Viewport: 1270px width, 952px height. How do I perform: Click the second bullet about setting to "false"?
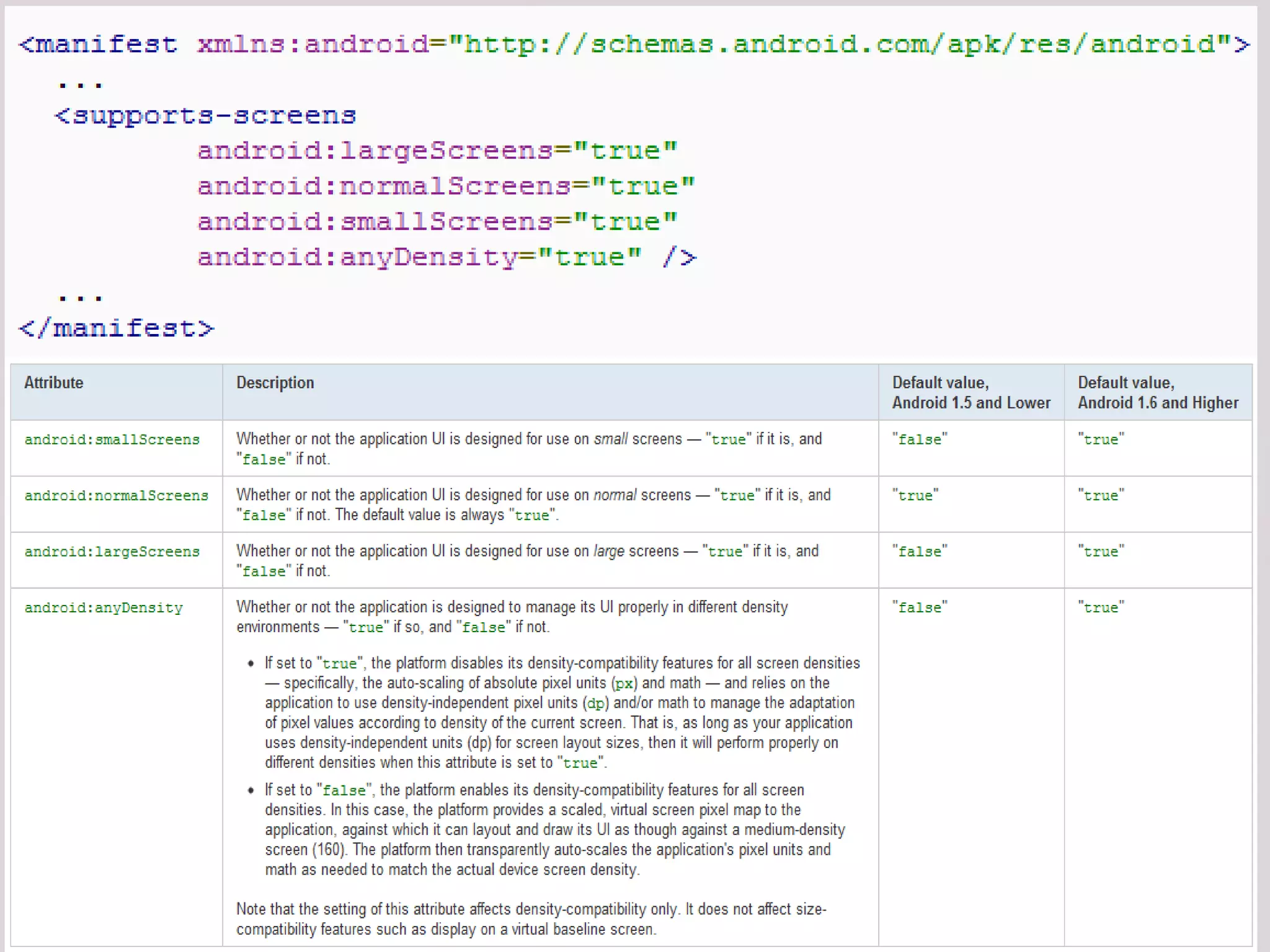554,829
